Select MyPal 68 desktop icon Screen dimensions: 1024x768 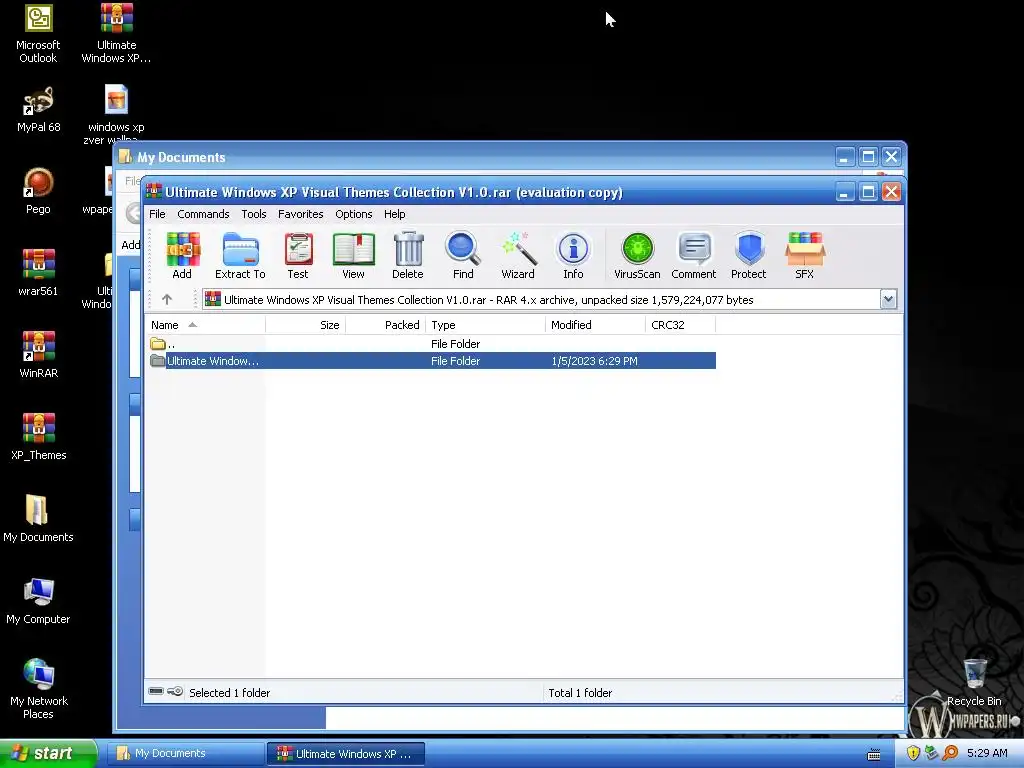(39, 110)
